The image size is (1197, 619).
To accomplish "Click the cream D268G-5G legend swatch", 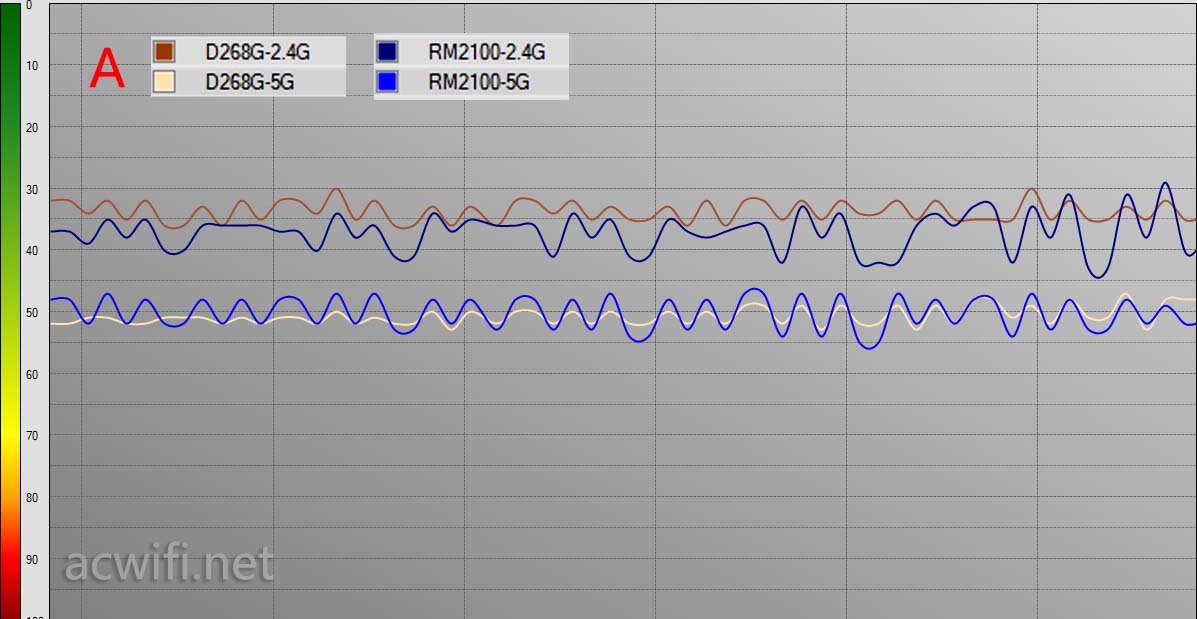I will coord(165,83).
